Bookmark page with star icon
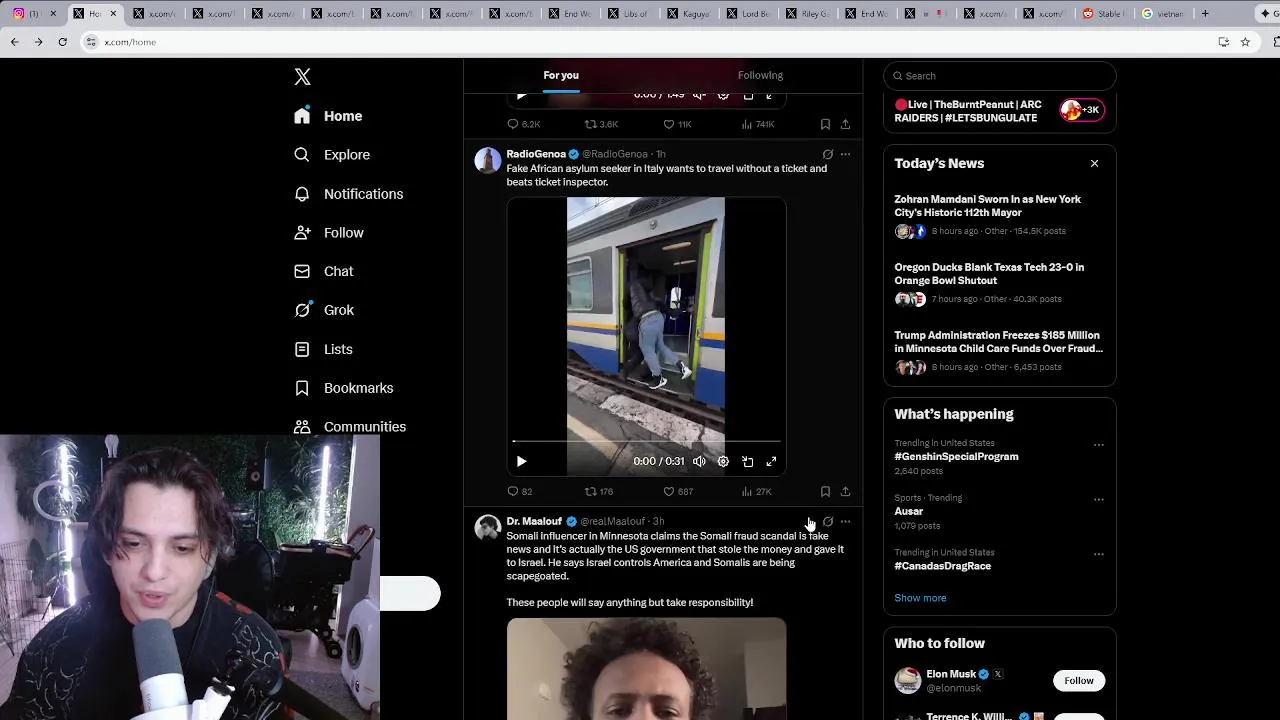The image size is (1280, 720). click(x=1245, y=42)
